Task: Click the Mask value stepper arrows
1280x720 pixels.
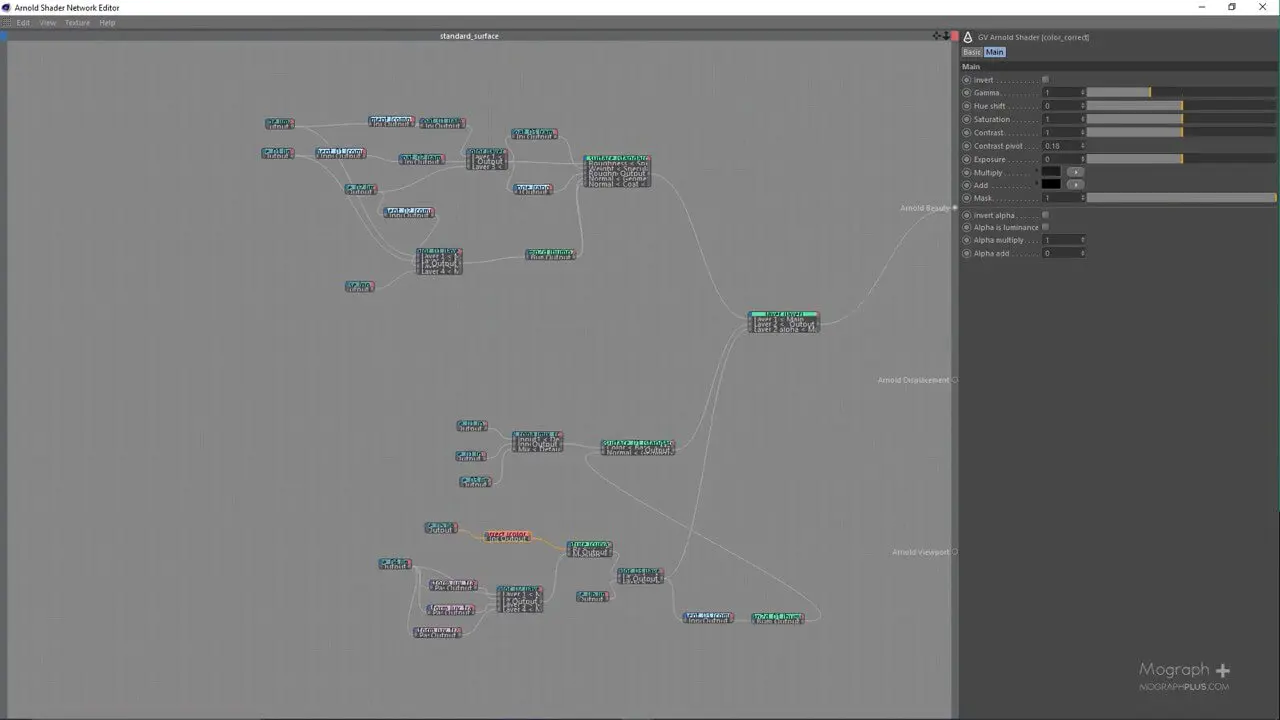Action: [1082, 198]
